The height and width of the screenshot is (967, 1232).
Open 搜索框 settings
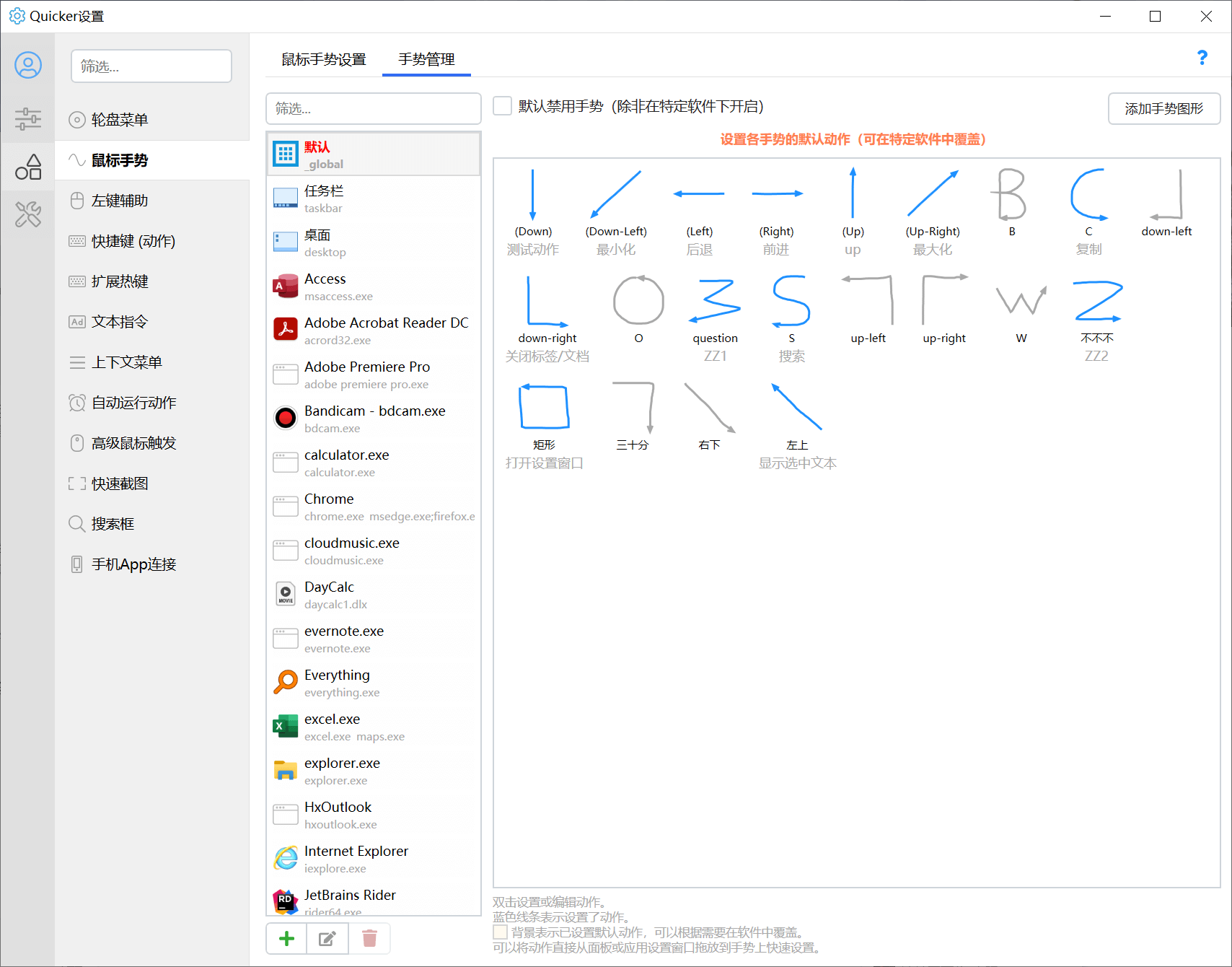[152, 524]
